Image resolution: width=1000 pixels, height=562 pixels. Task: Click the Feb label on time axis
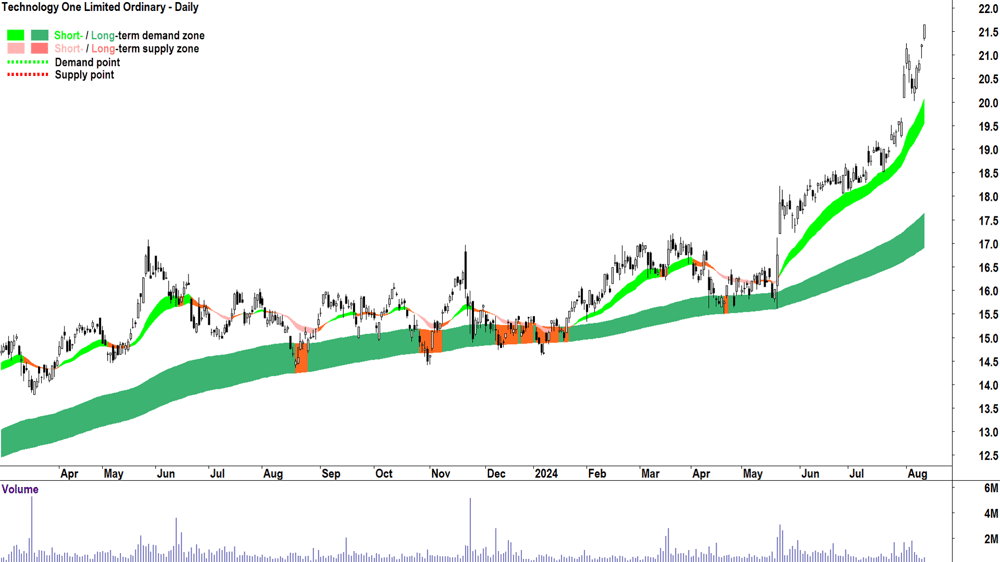[x=597, y=474]
